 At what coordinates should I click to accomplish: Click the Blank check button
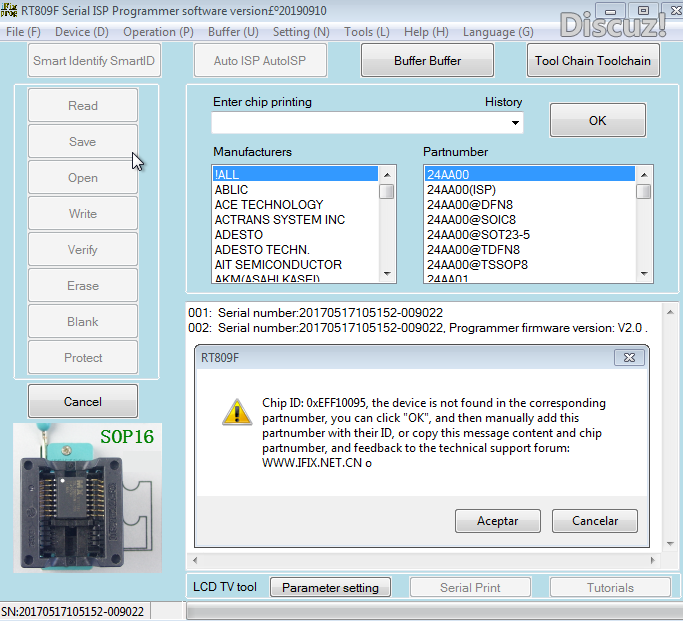[83, 321]
